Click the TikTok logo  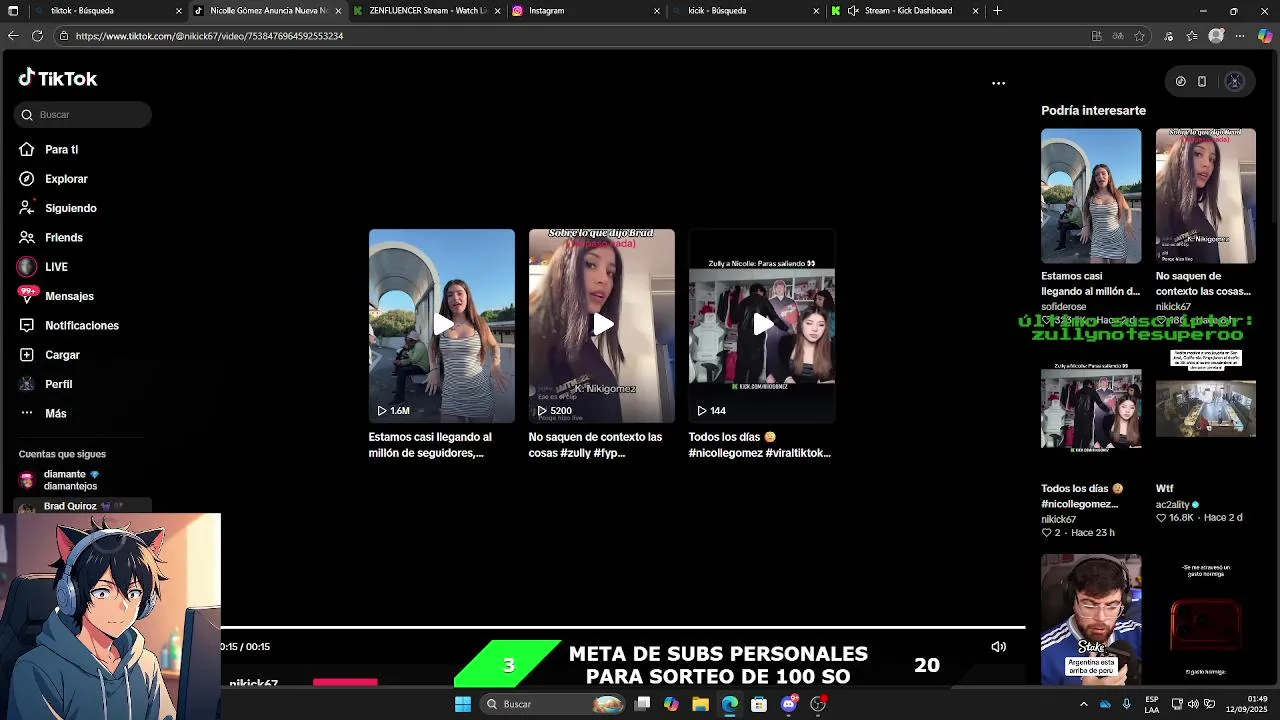coord(58,78)
